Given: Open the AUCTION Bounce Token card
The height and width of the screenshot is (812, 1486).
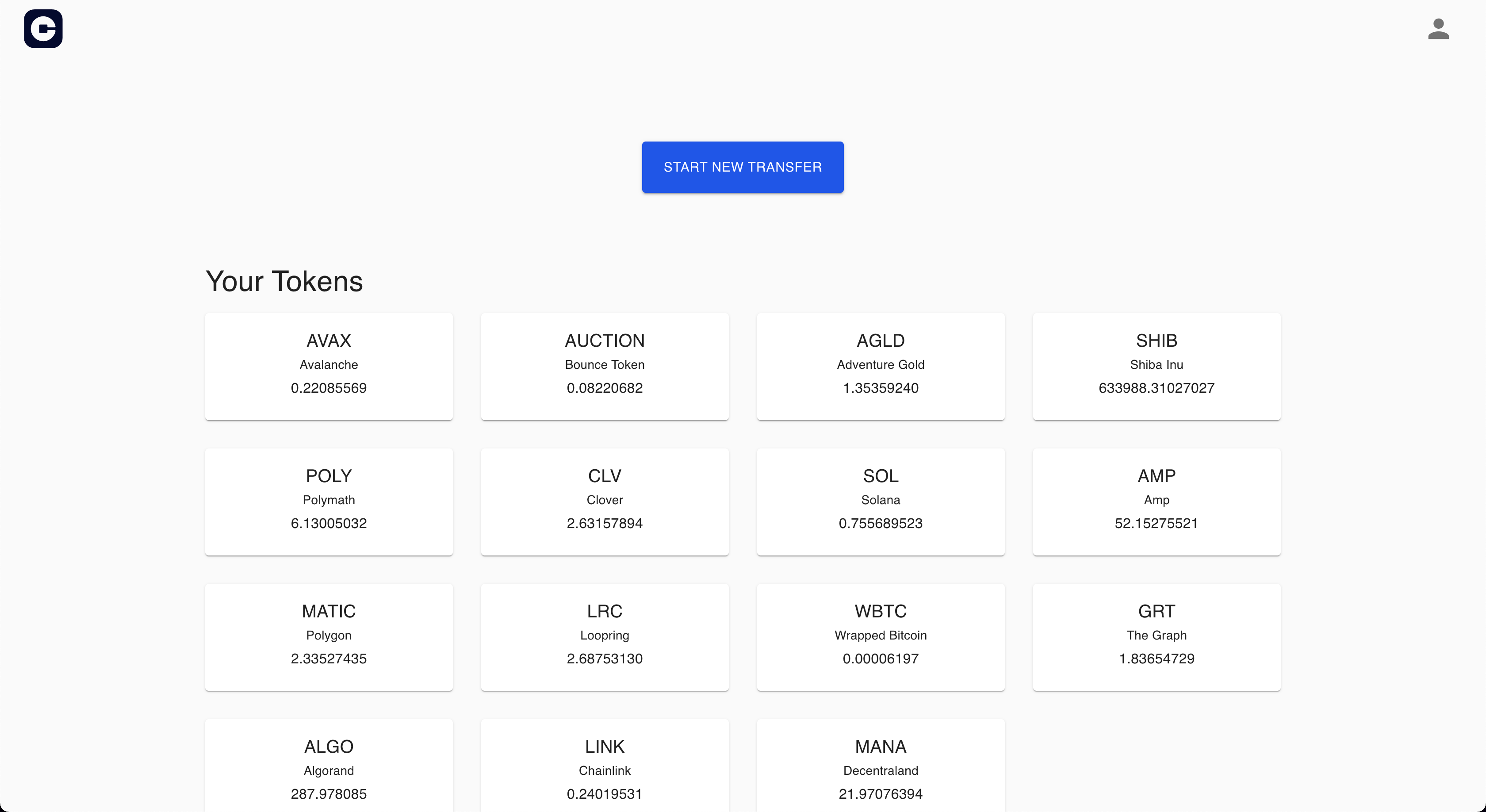Looking at the screenshot, I should point(605,366).
